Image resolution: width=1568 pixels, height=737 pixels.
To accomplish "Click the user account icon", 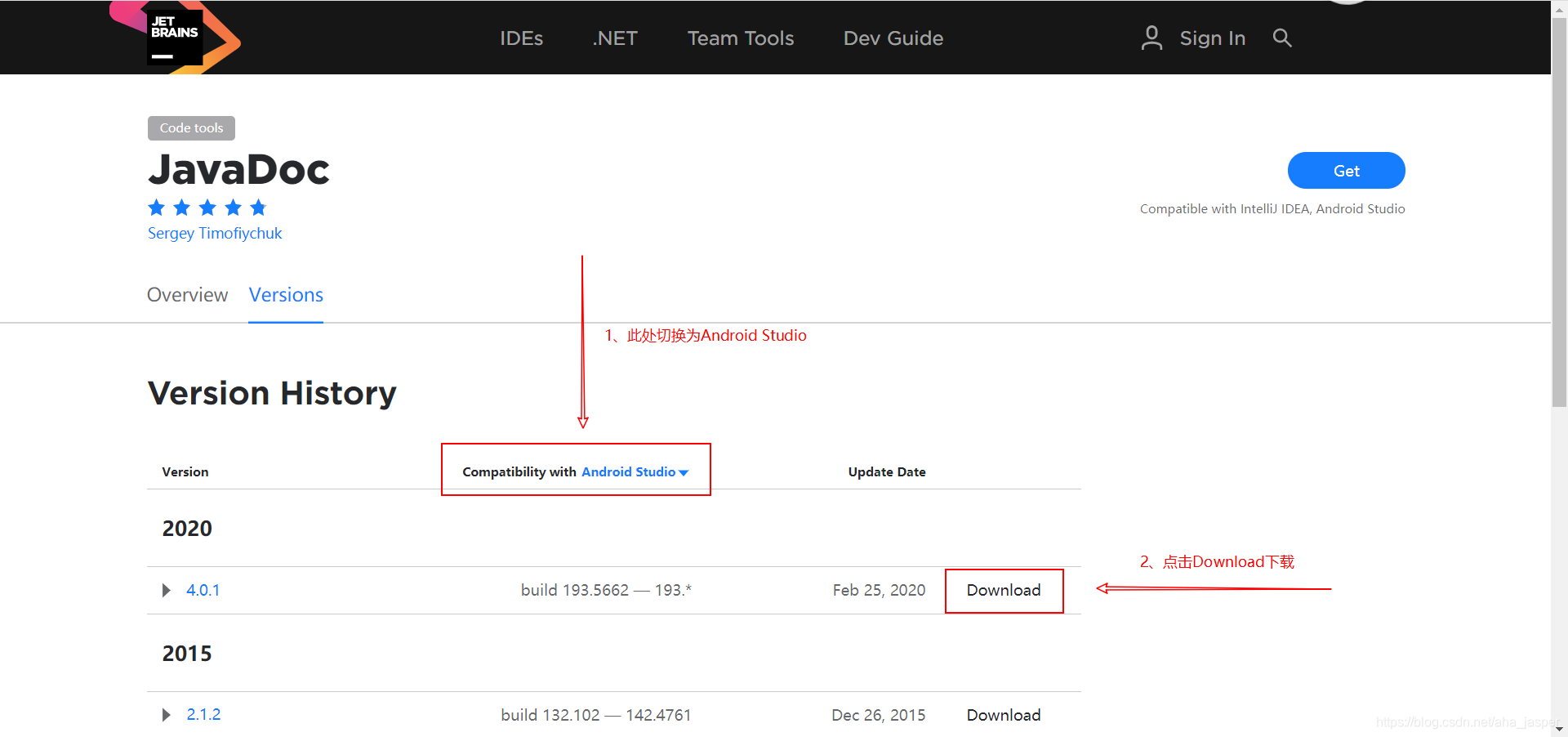I will (x=1151, y=38).
